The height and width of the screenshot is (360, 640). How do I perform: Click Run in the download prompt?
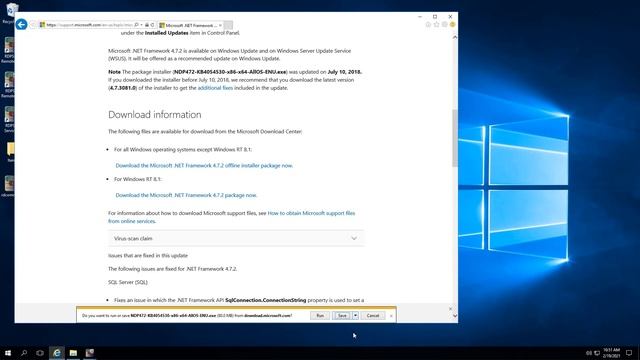320,316
